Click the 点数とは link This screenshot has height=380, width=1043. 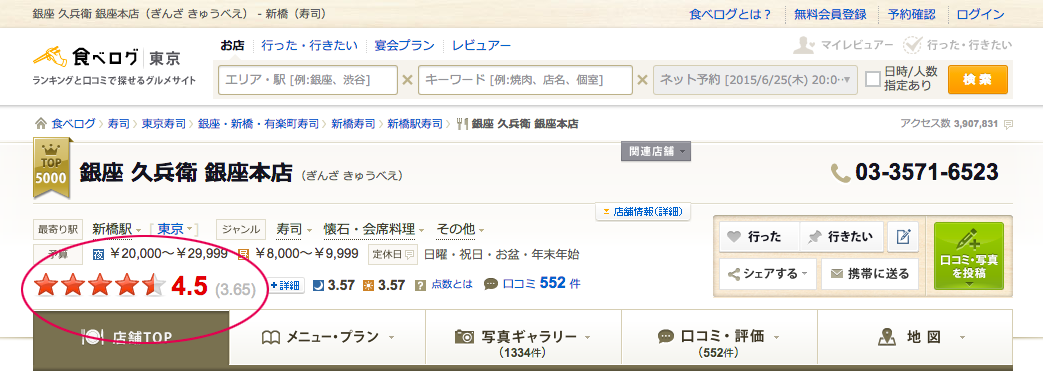coord(452,285)
